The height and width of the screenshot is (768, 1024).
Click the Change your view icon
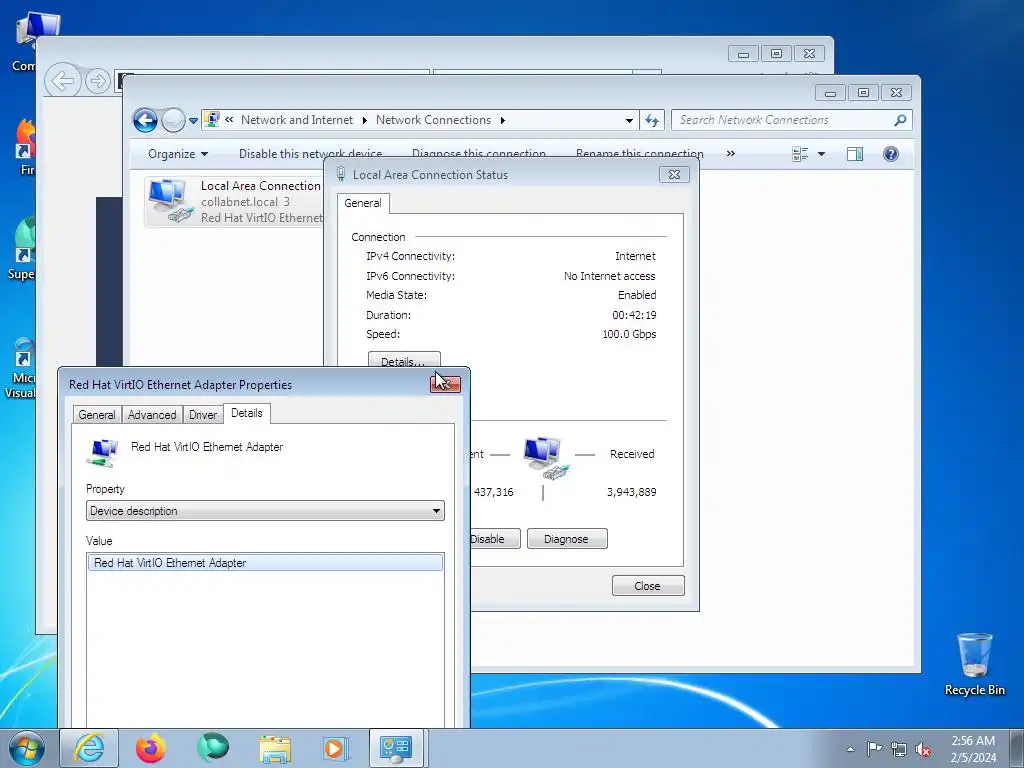coord(799,154)
